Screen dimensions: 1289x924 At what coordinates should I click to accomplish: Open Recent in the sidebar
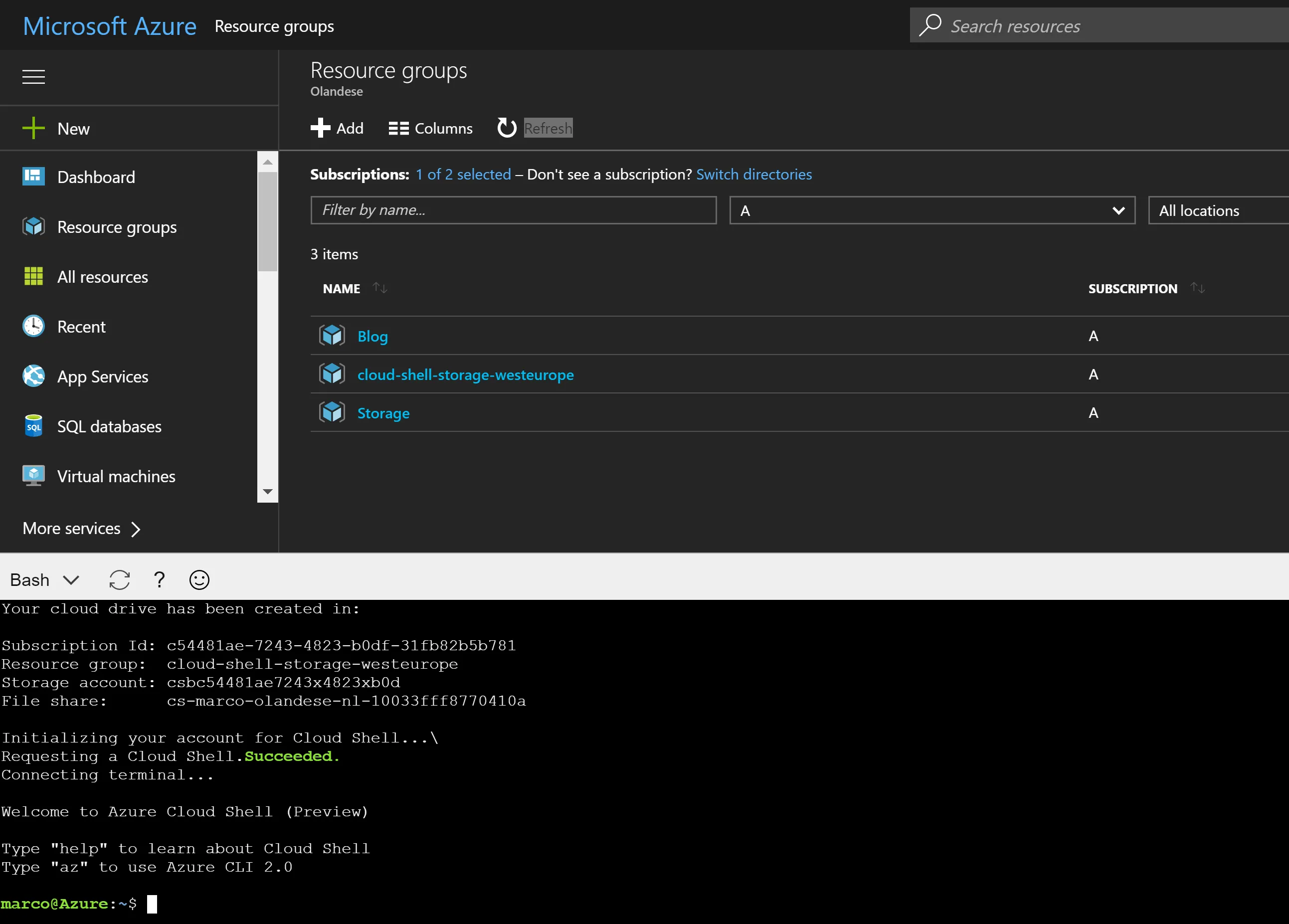pos(81,327)
